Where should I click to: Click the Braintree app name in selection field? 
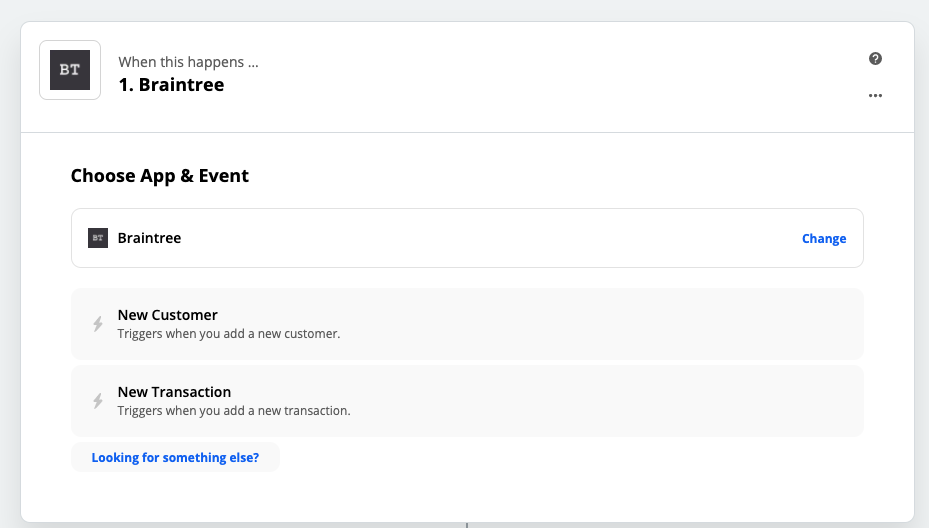149,238
